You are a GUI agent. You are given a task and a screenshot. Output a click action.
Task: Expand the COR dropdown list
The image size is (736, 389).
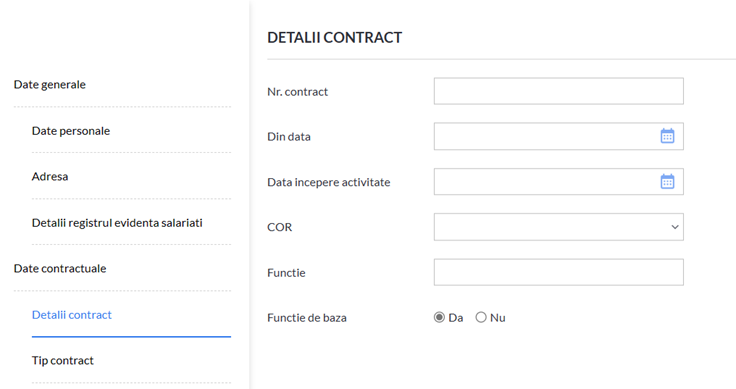(x=559, y=227)
